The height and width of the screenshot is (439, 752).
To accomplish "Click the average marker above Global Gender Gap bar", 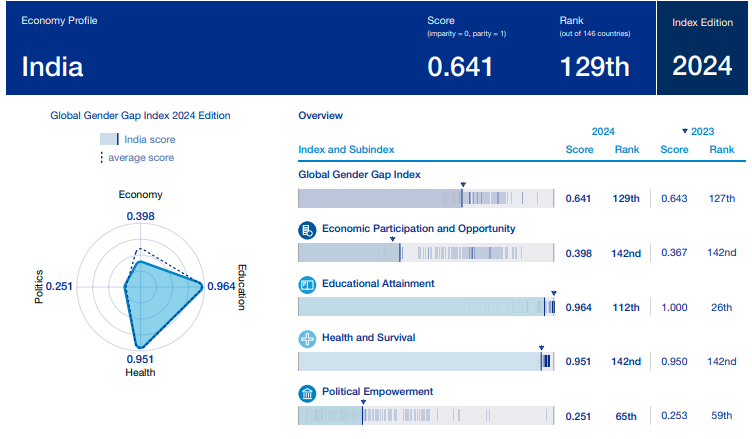I will point(463,185).
